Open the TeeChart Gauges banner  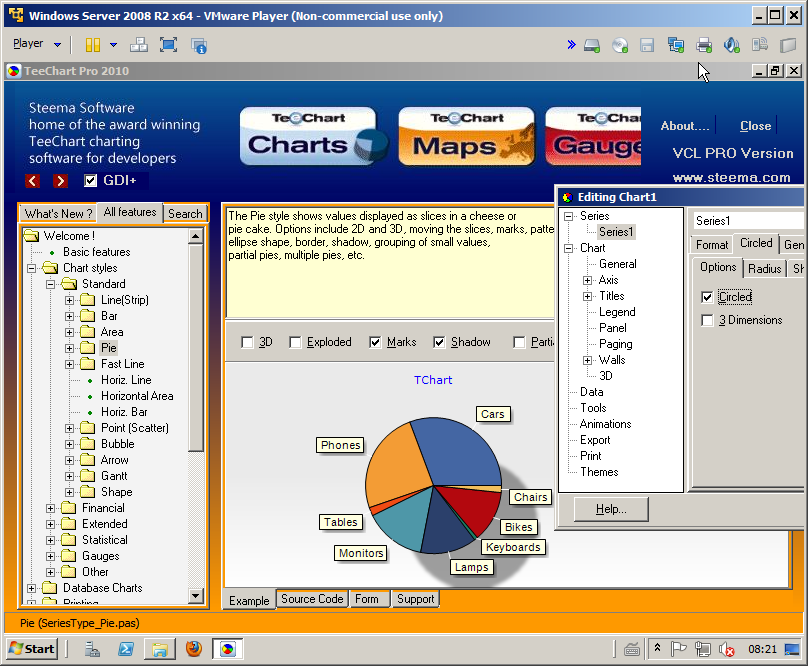click(594, 136)
